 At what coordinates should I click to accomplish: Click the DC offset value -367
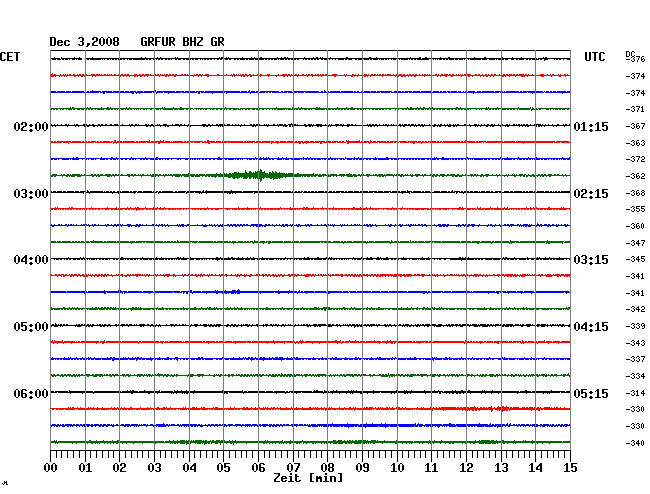[635, 126]
